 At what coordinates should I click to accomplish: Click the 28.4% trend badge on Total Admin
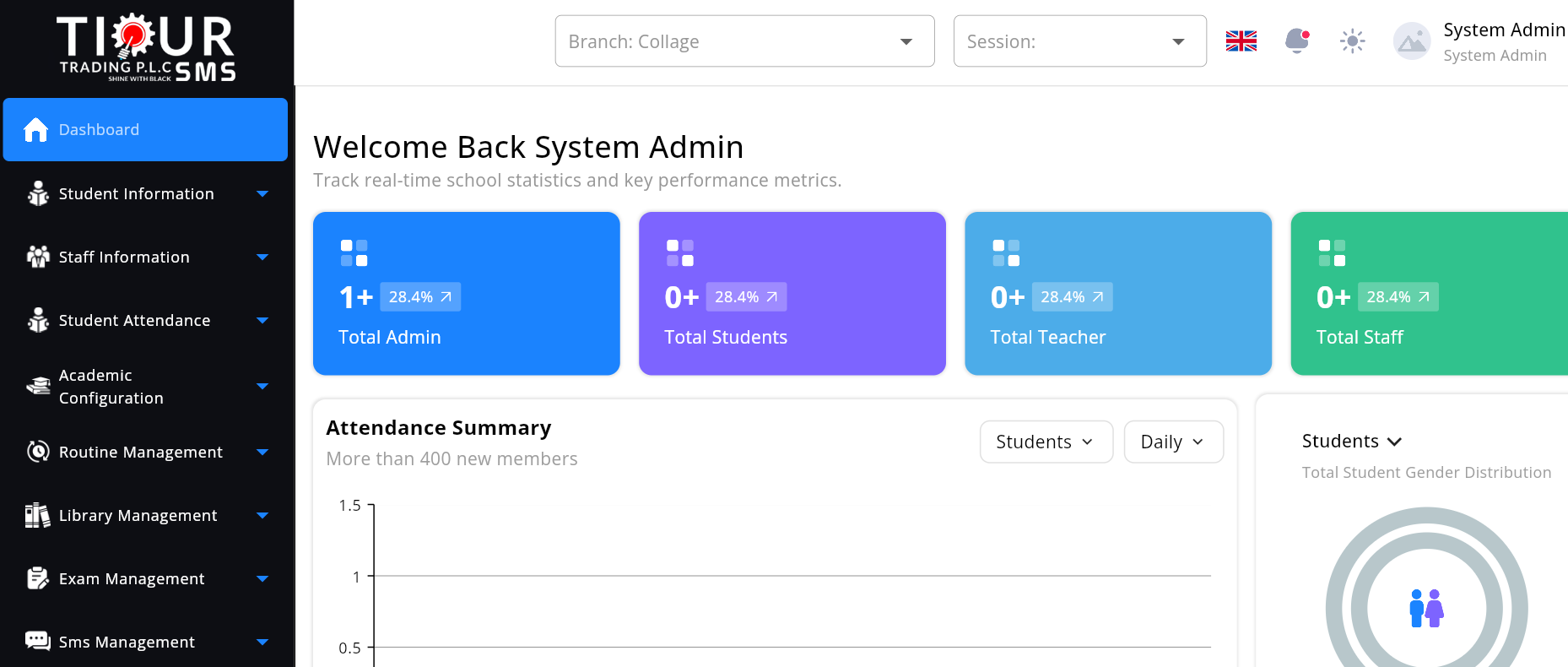click(x=420, y=296)
